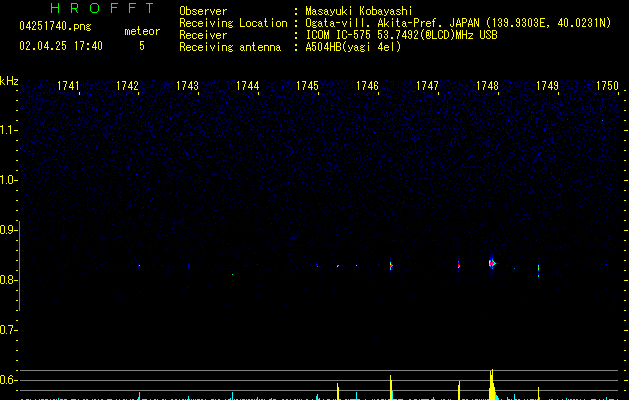Click the 0.8 kHz axis label
The height and width of the screenshot is (400, 629).
(8, 280)
